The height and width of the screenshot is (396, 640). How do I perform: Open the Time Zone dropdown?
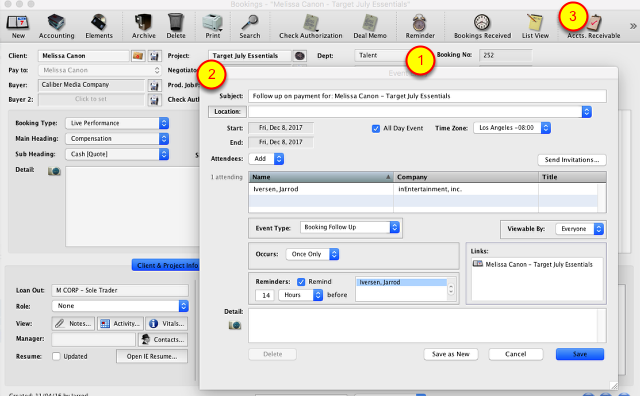(512, 128)
